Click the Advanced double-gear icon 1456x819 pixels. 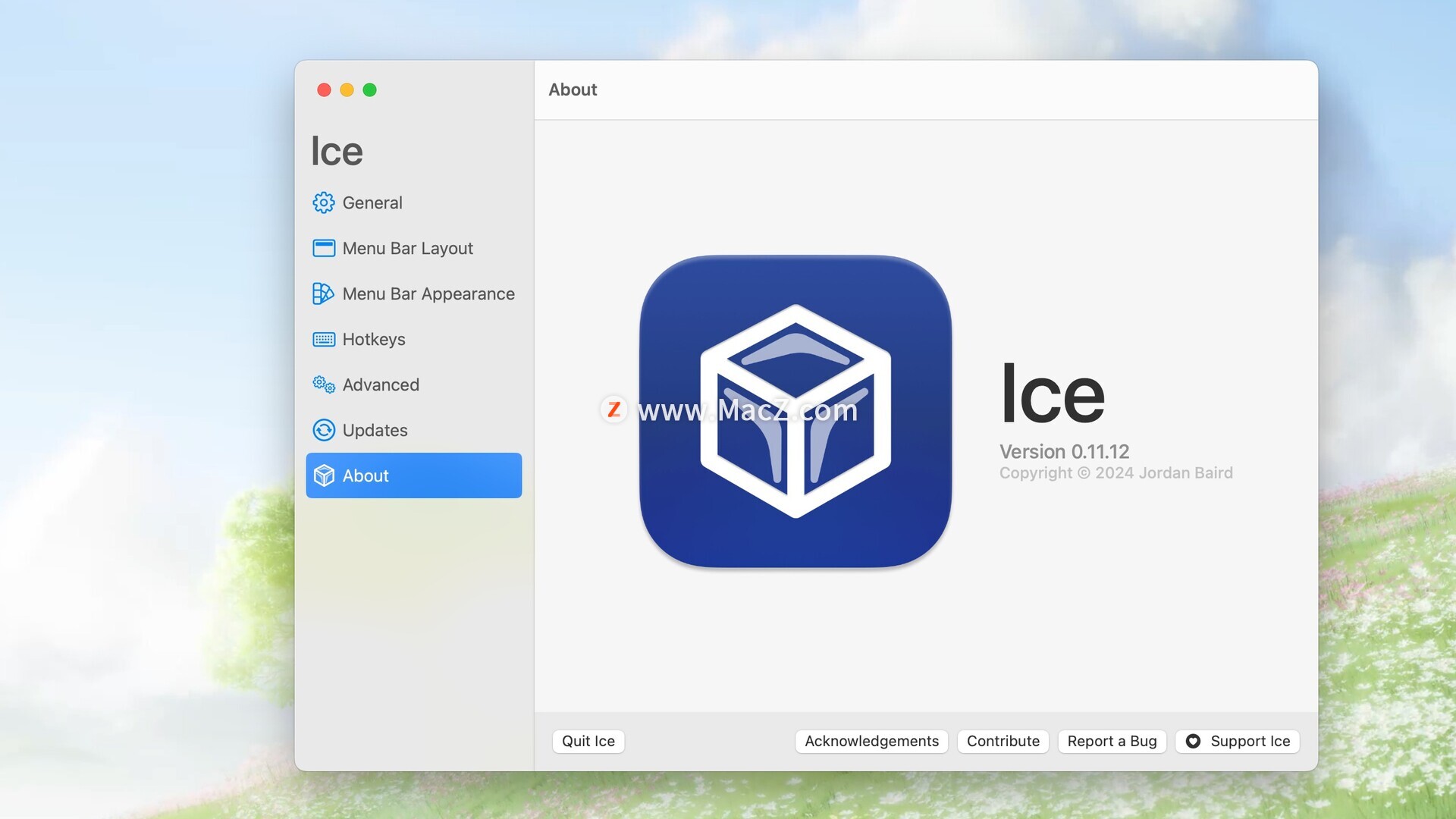tap(324, 384)
